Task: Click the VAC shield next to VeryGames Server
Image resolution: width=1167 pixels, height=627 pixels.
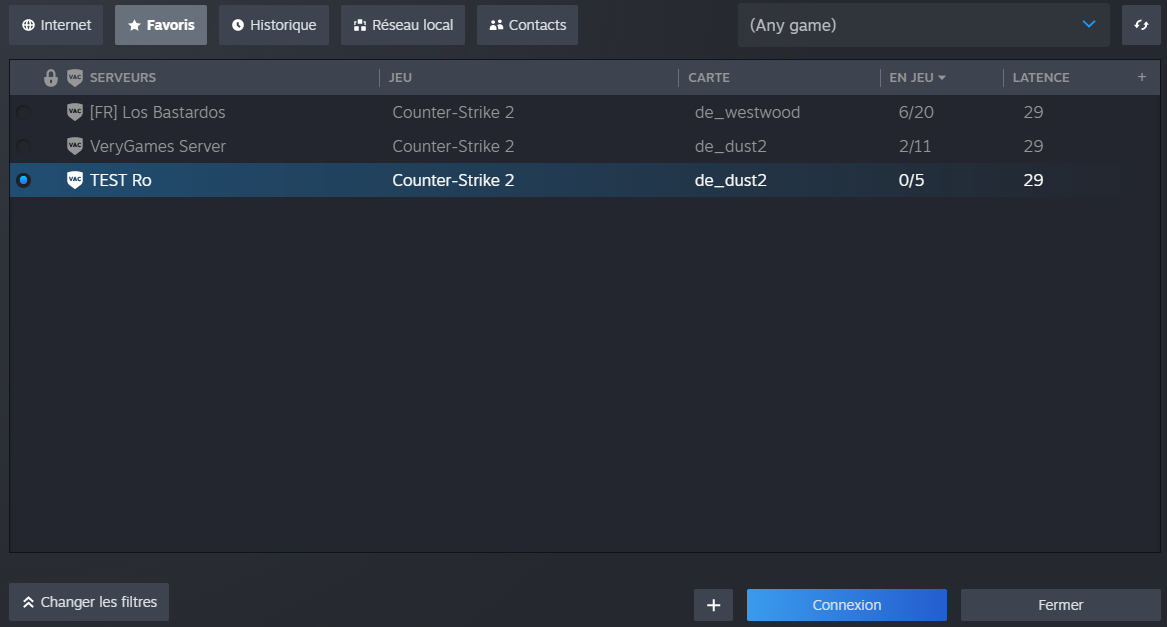Action: coord(75,146)
